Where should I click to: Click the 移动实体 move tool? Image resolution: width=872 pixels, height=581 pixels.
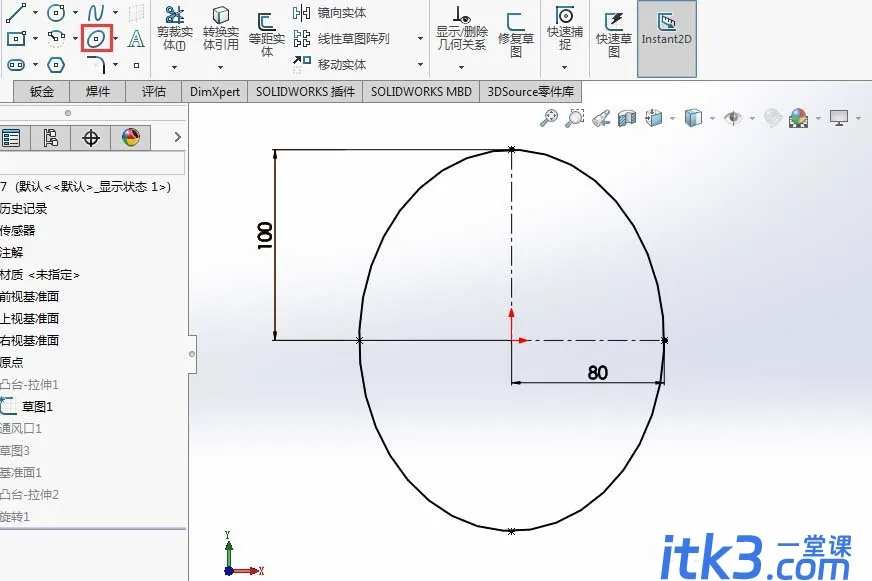point(329,64)
